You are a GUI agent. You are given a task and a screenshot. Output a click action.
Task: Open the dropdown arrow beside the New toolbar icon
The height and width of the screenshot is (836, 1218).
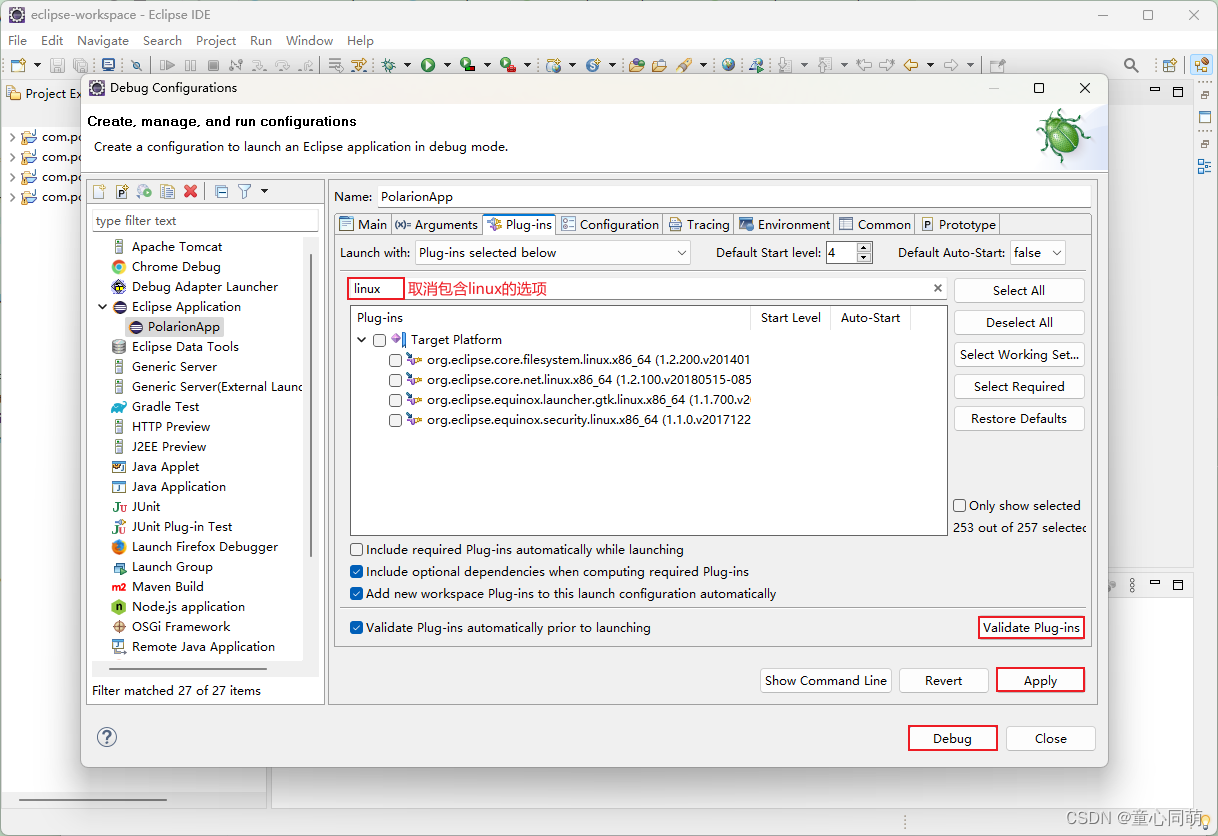click(37, 65)
